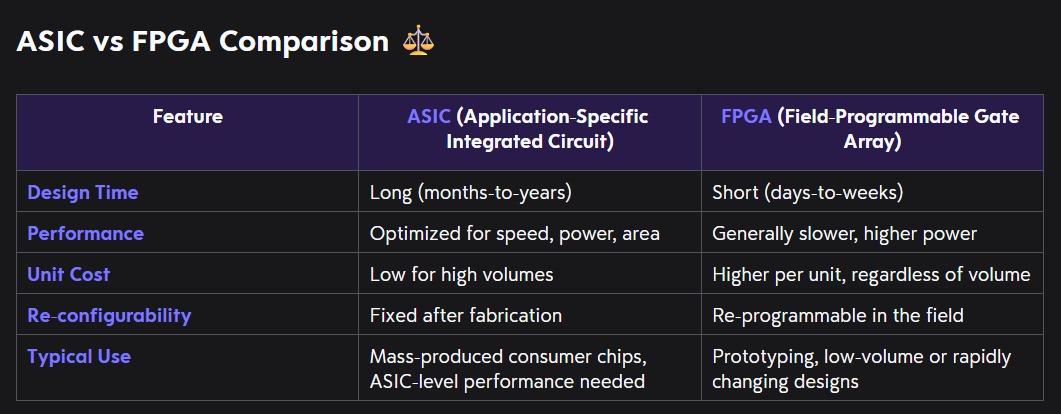Viewport: 1061px width, 414px height.
Task: Click the "ASIC vs FPGA Comparison" heading
Action: pyautogui.click(x=203, y=42)
